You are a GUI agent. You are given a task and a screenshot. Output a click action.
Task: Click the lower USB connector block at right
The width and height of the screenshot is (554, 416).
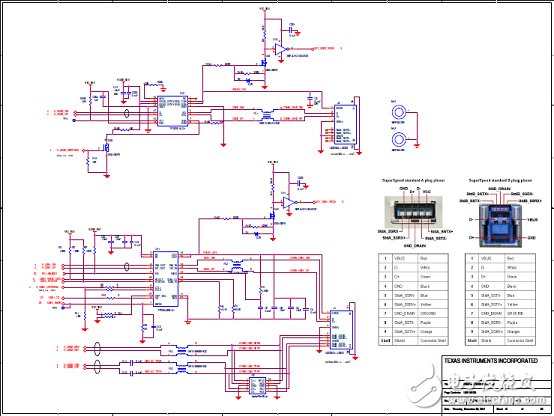coord(341,330)
